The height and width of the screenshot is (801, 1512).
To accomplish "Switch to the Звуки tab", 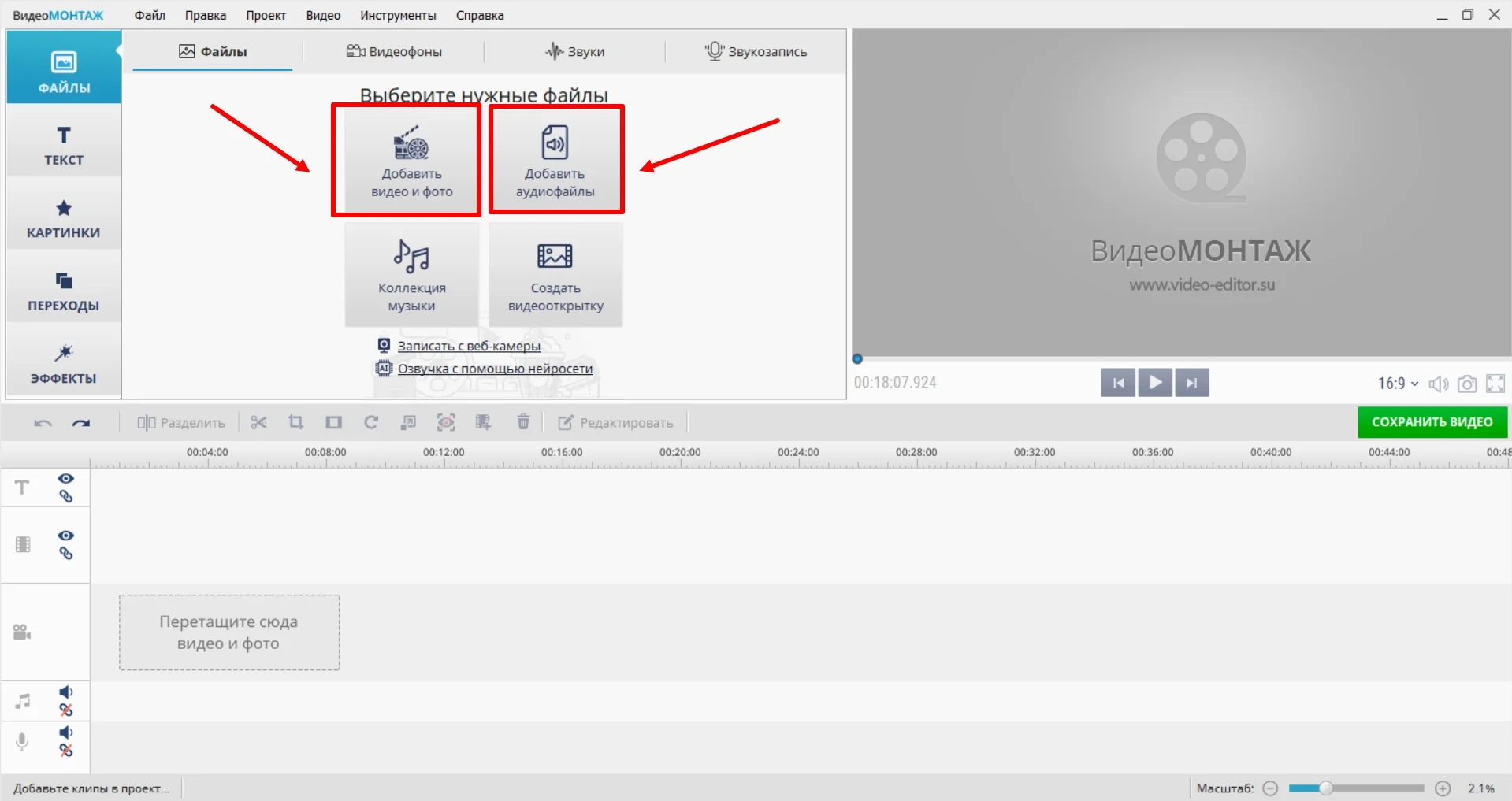I will point(575,51).
